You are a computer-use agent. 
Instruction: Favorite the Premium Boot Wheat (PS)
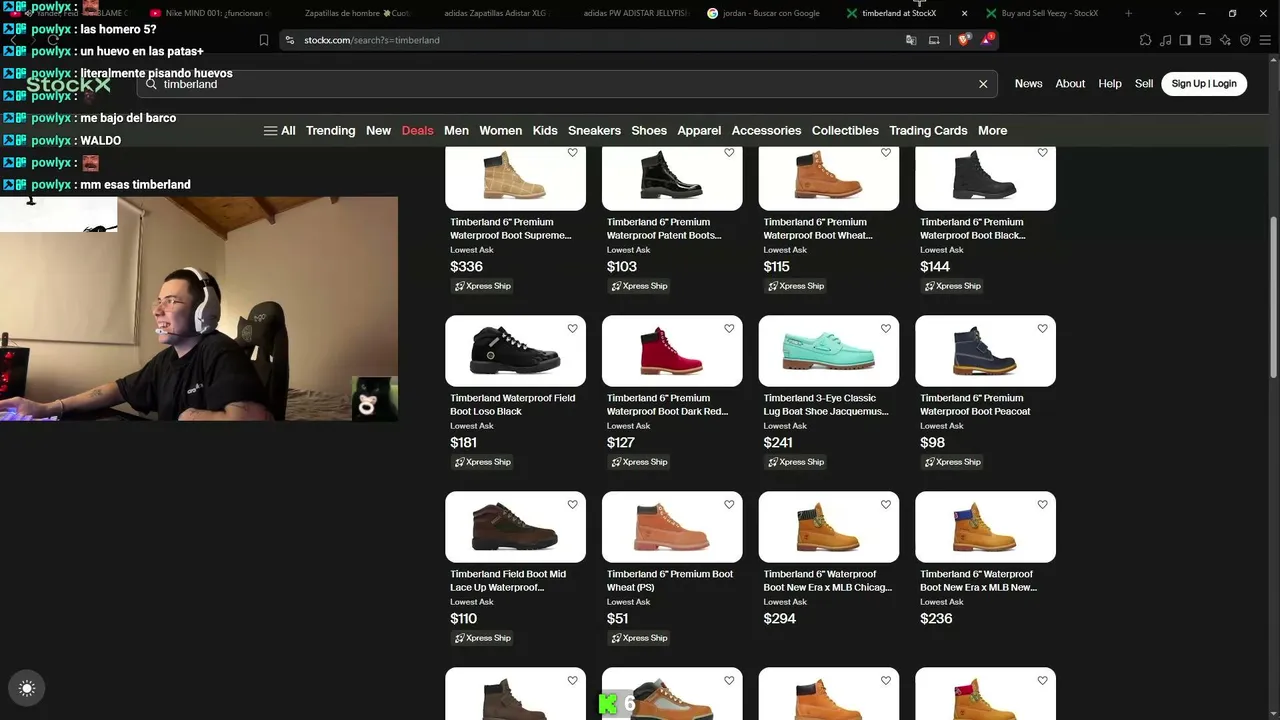pyautogui.click(x=729, y=504)
